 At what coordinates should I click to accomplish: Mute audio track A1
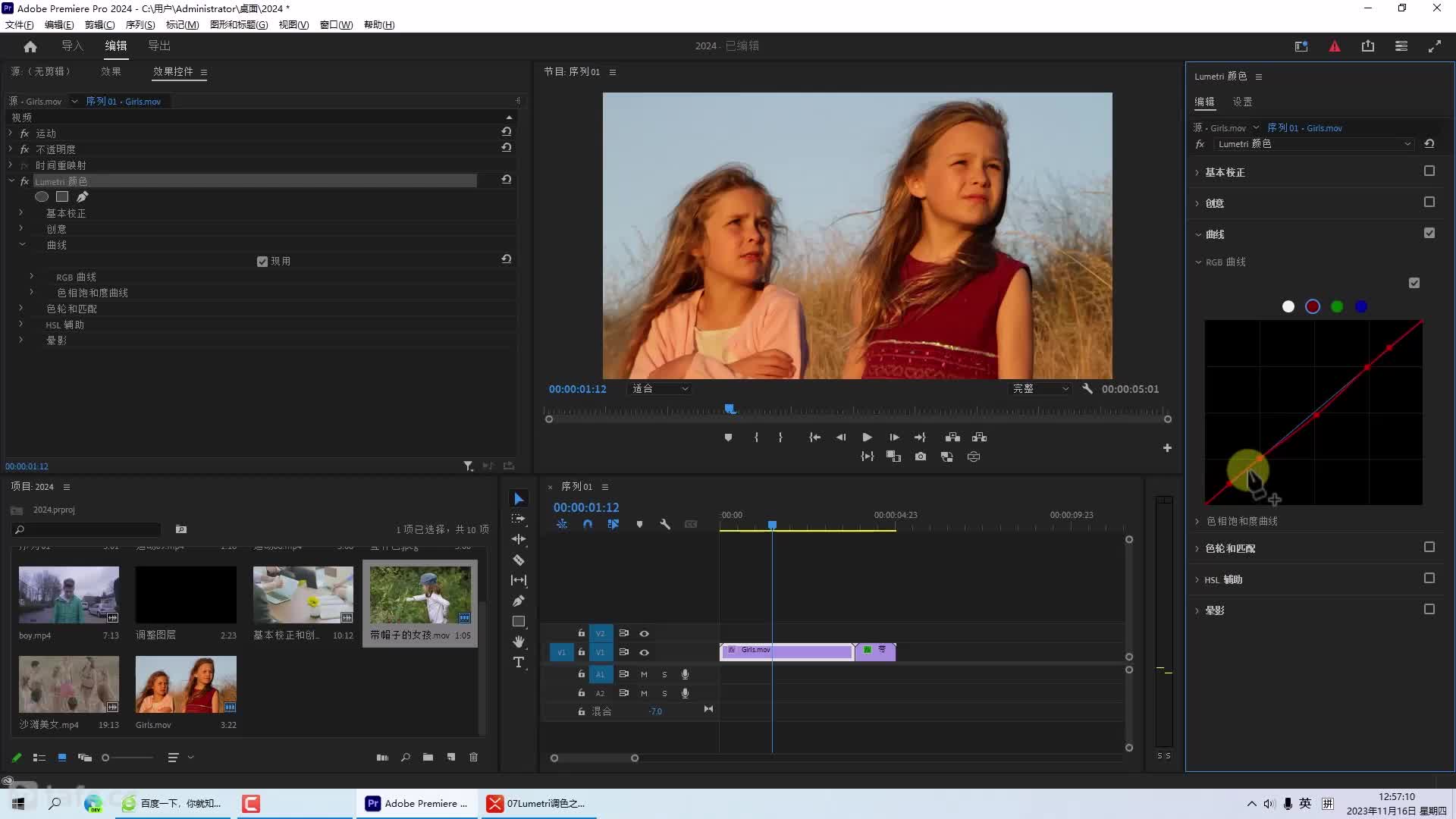[644, 674]
